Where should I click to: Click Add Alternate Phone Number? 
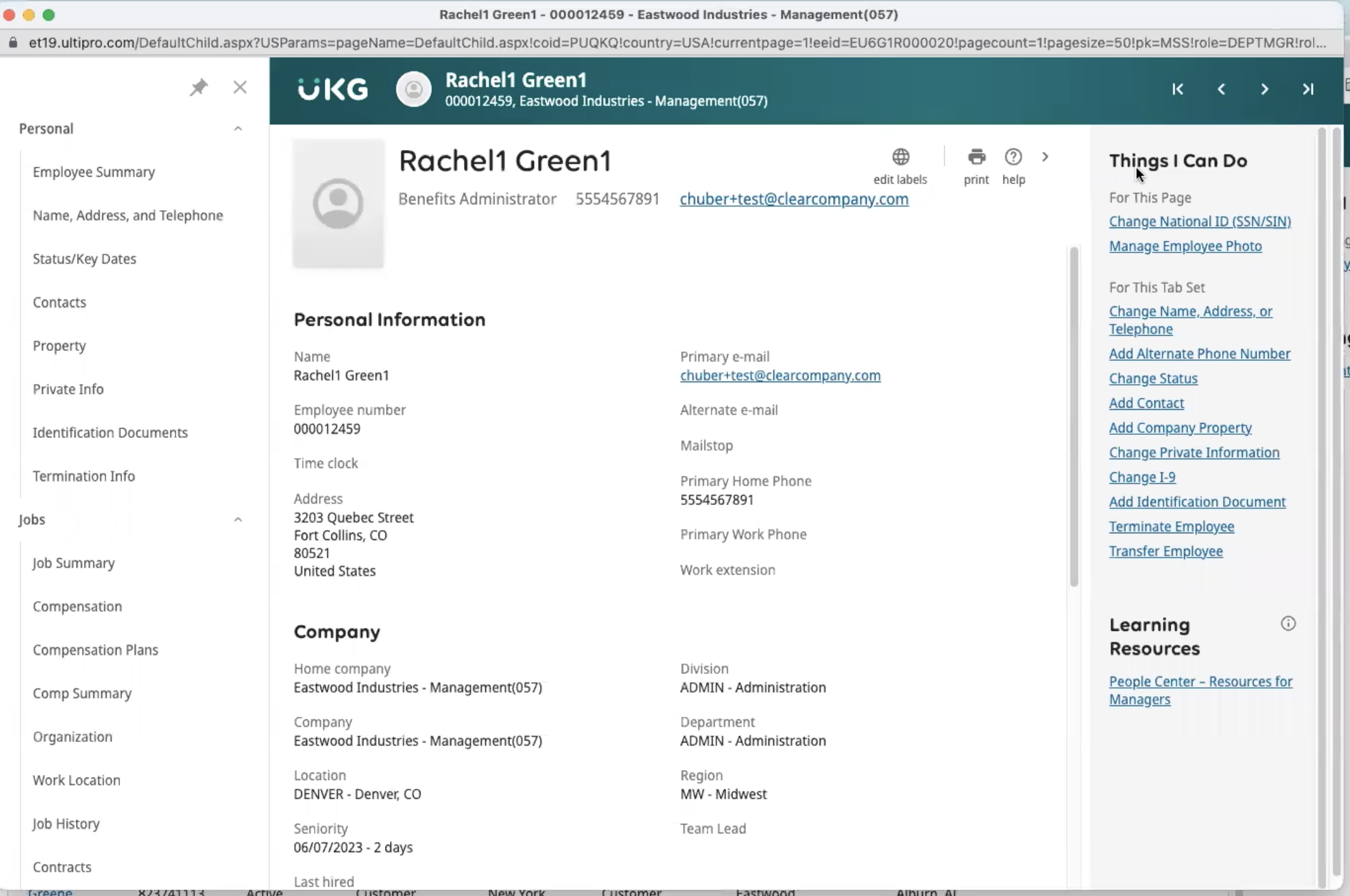click(x=1200, y=354)
